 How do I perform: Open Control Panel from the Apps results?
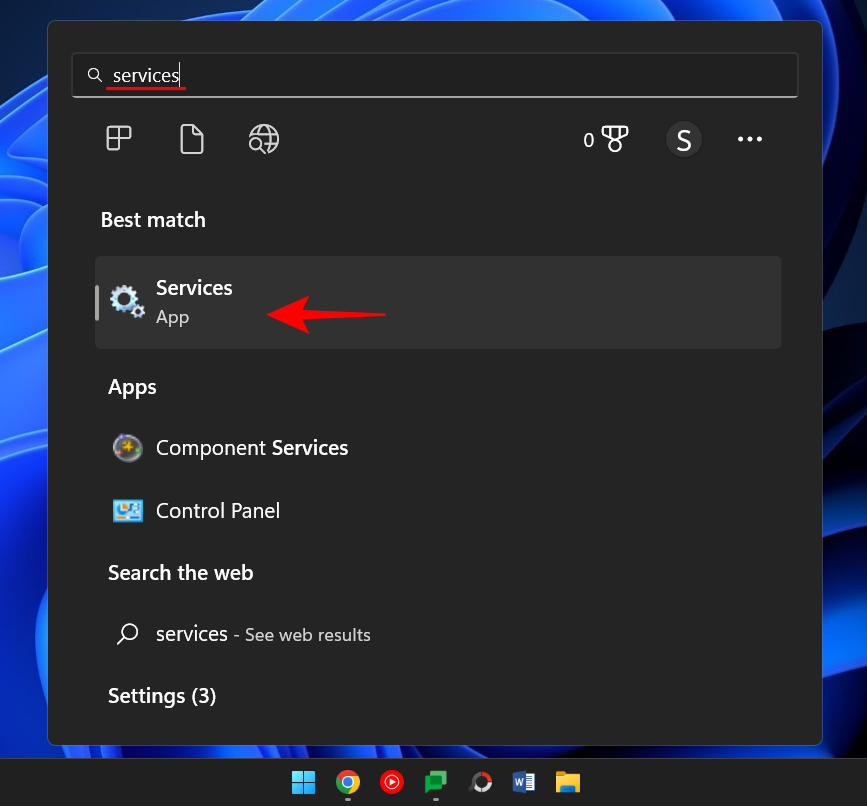coord(217,511)
